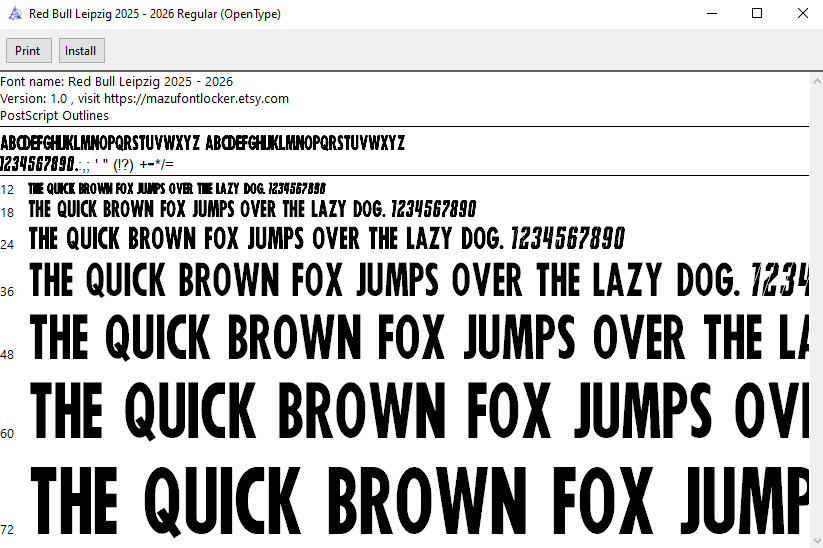Click the 36 point size label
The width and height of the screenshot is (823, 548).
7,291
